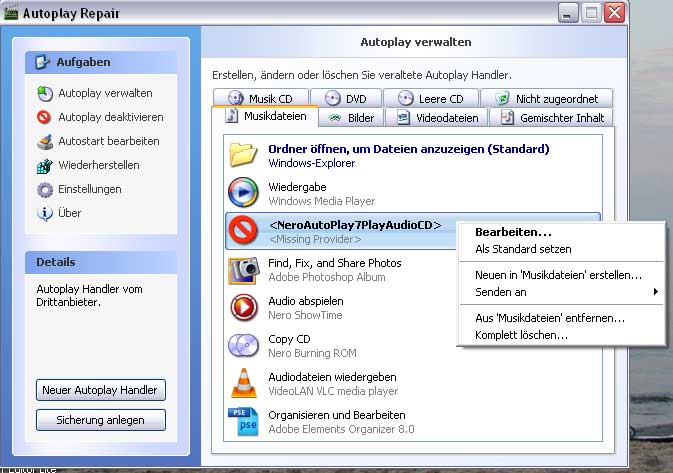Click the Aufgaben panel header

[x=101, y=62]
